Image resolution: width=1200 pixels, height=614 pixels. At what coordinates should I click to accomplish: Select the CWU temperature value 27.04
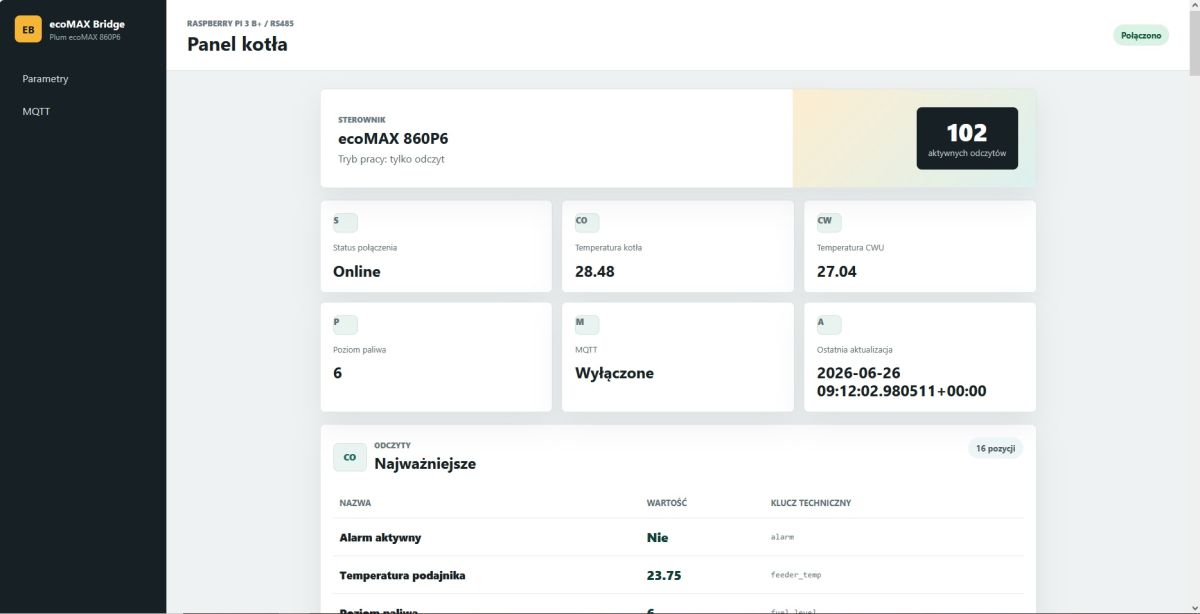coord(837,272)
